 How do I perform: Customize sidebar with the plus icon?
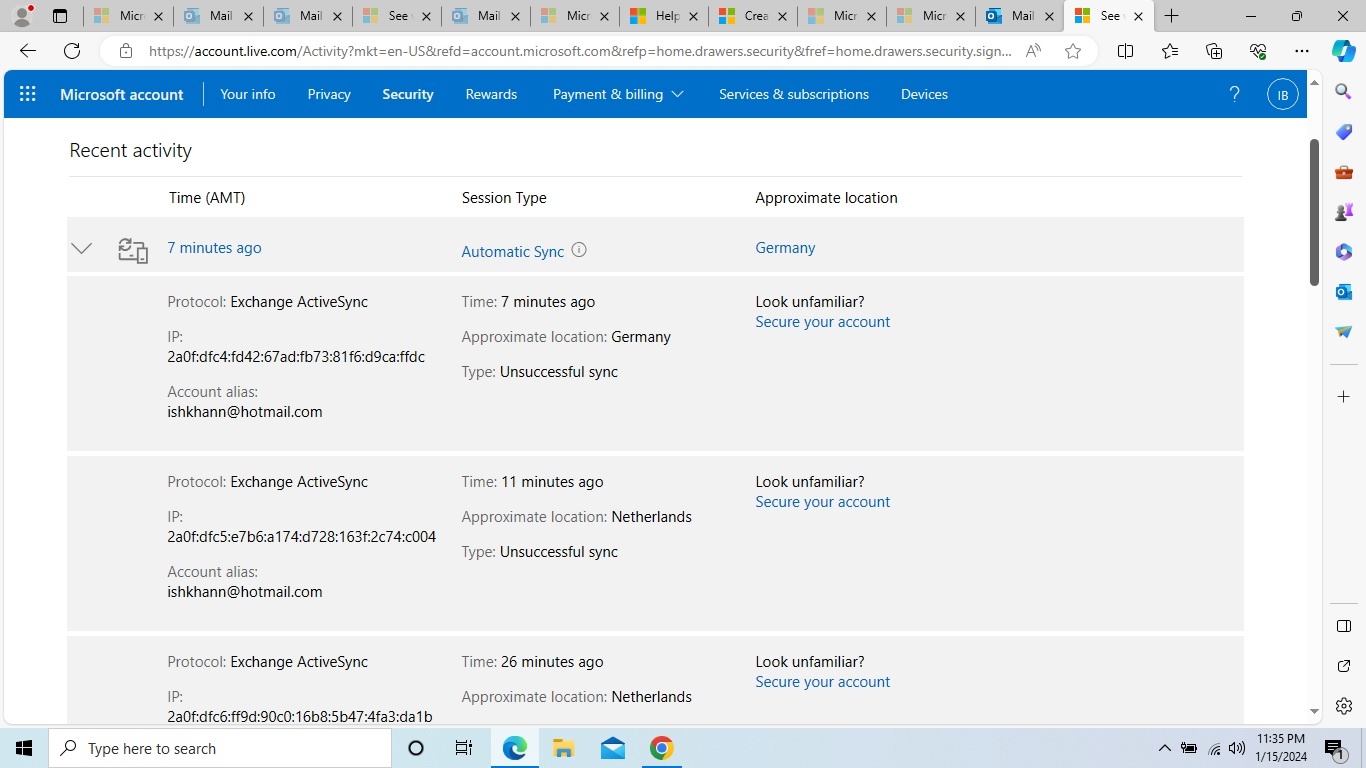(1344, 397)
